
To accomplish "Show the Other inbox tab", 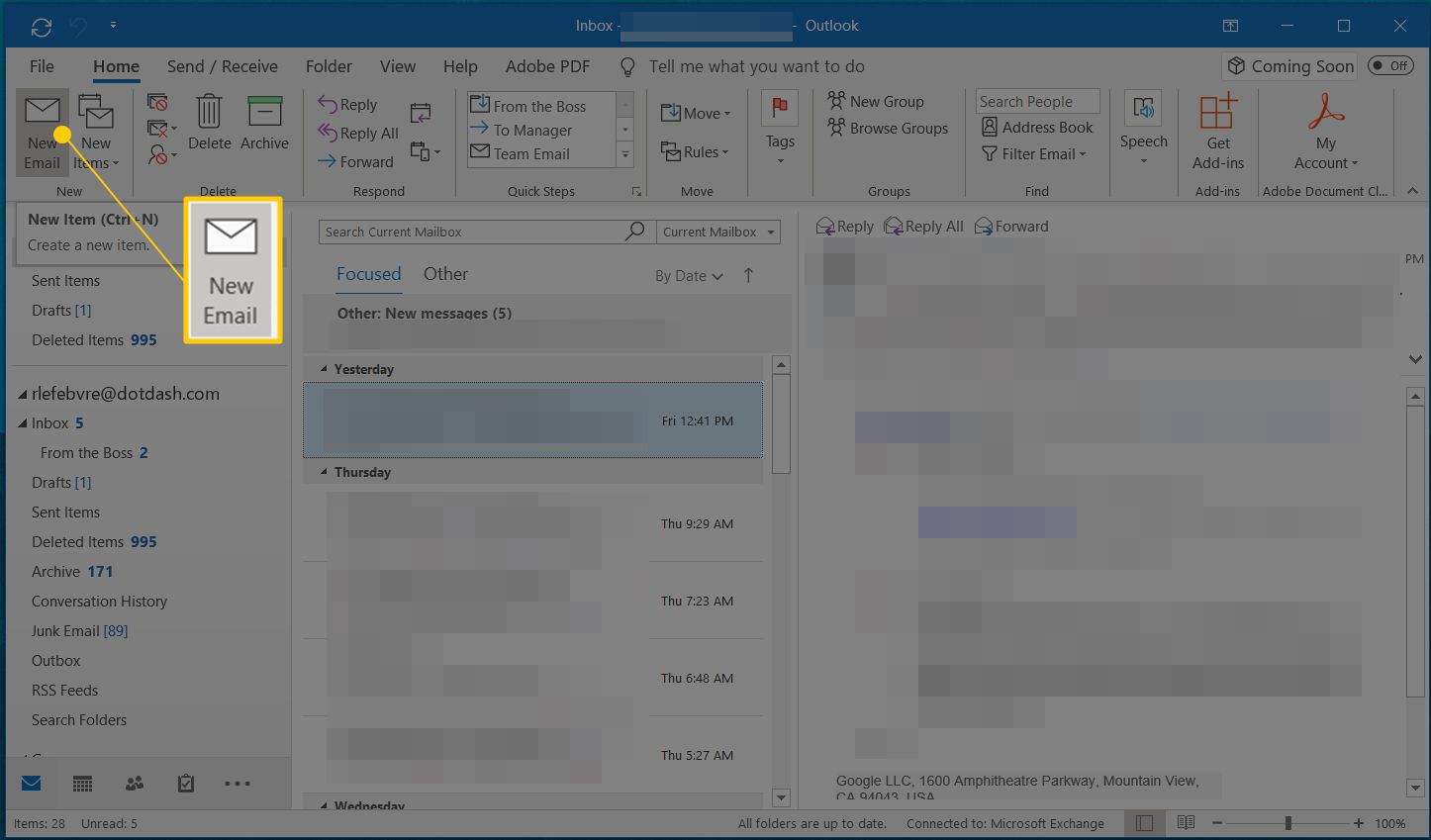I will coord(445,274).
